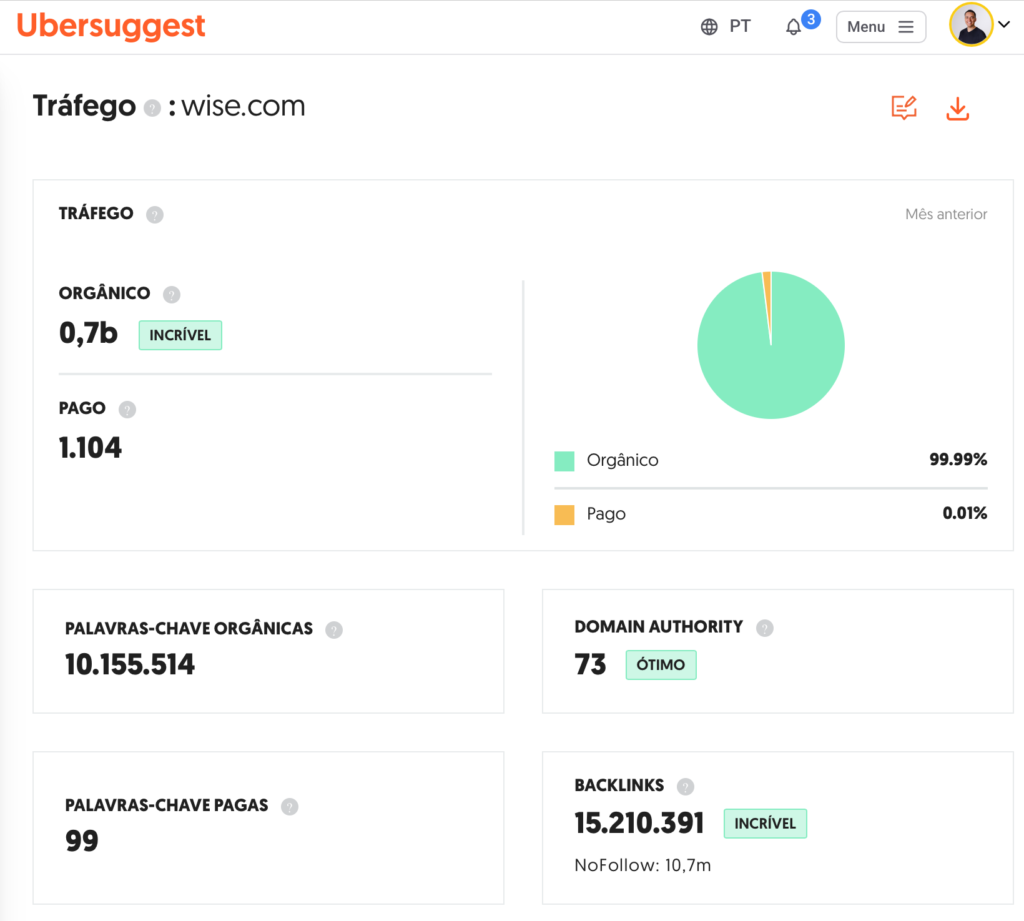Screen dimensions: 1024x921
Task: Click the 1.104 paid traffic value
Action: 90,448
